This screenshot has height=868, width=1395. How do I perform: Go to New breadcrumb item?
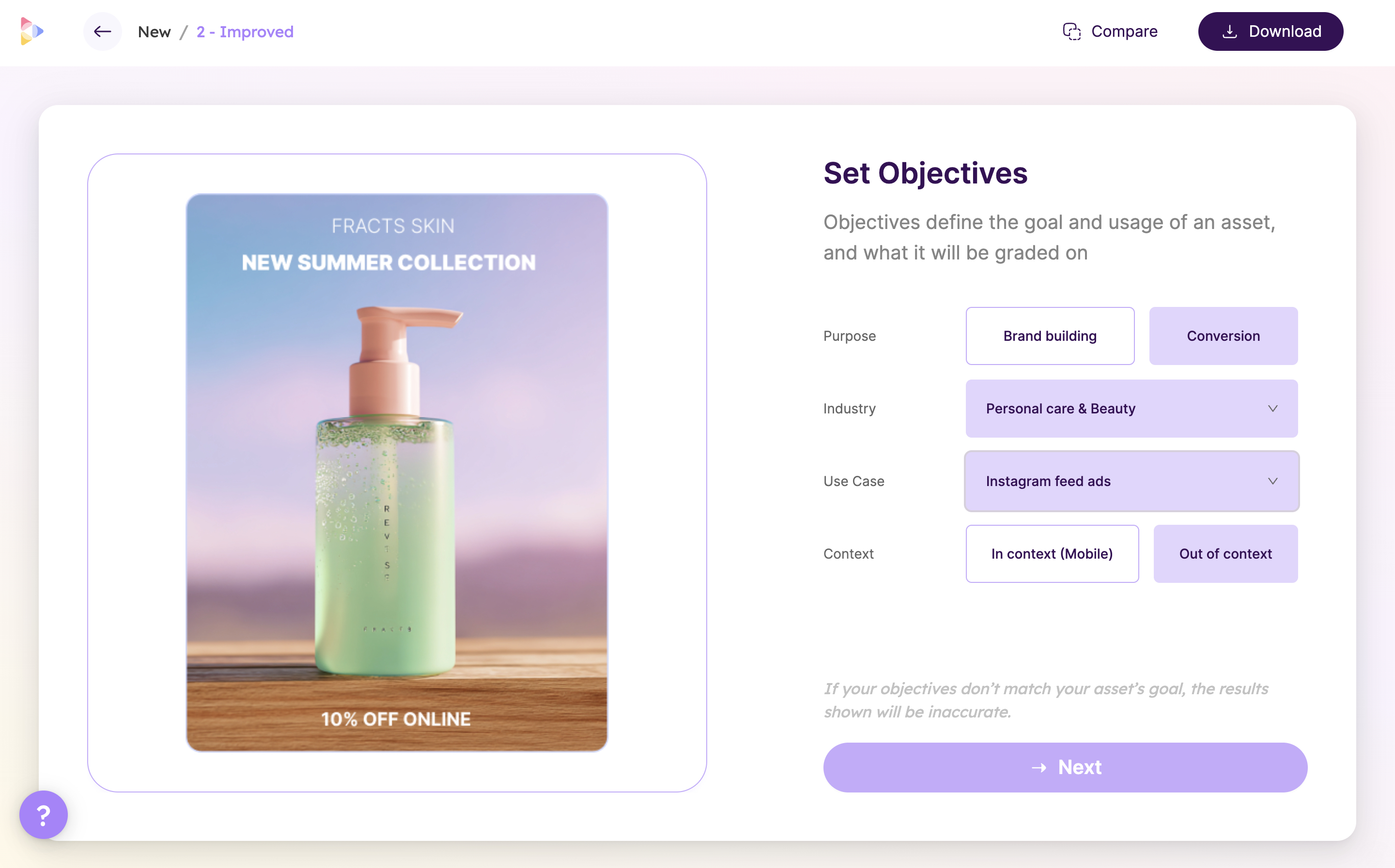154,32
